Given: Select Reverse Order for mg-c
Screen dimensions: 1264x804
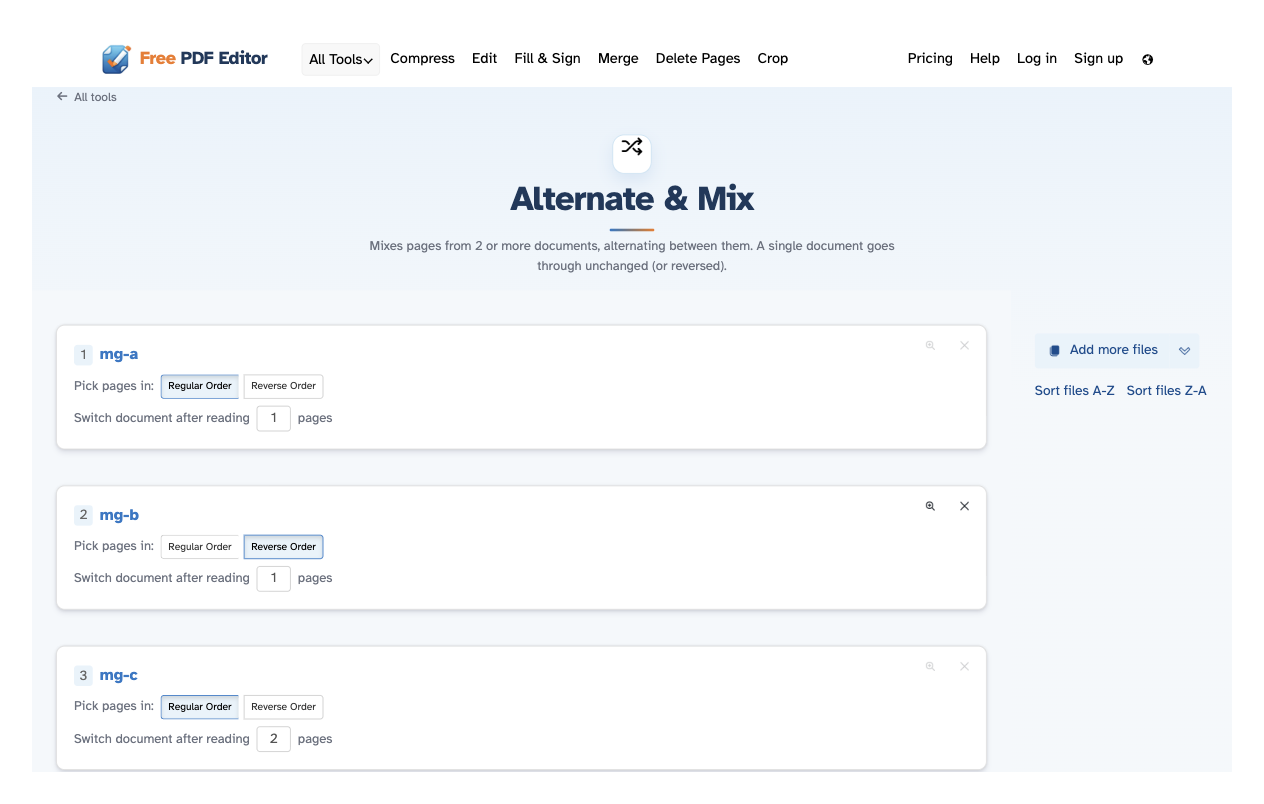Looking at the screenshot, I should pos(283,707).
